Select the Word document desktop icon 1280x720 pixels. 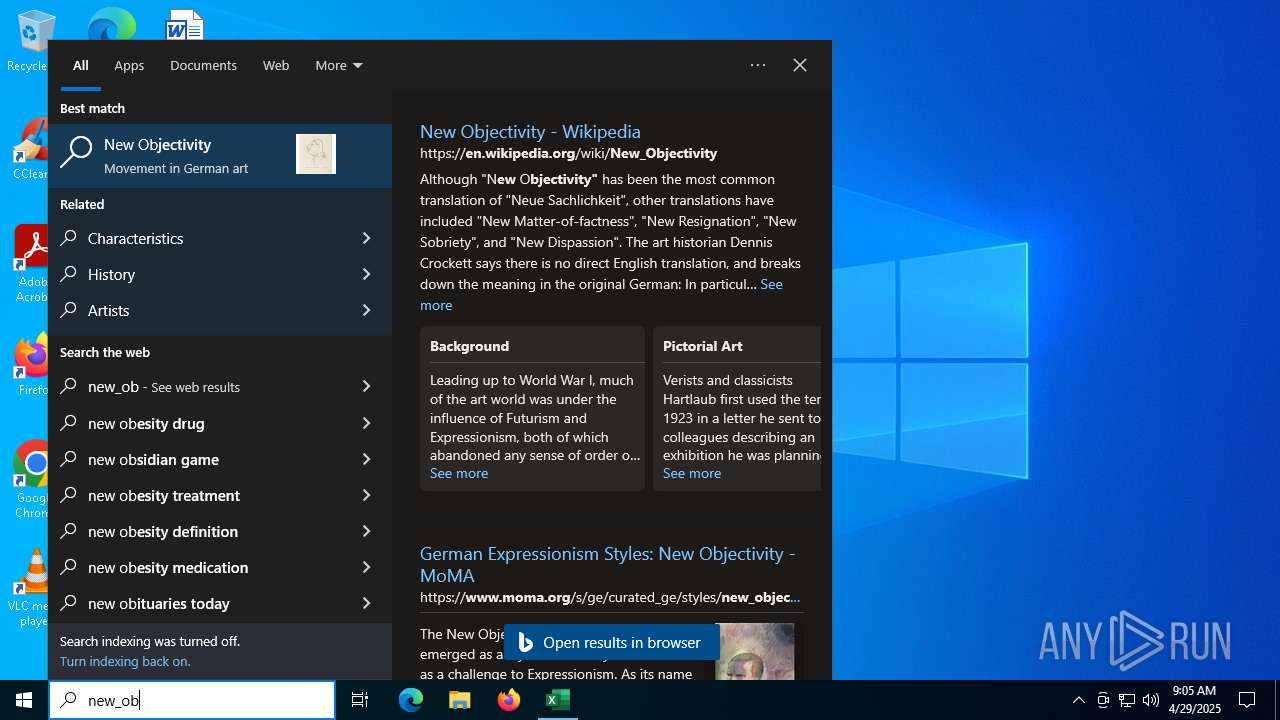click(x=185, y=24)
